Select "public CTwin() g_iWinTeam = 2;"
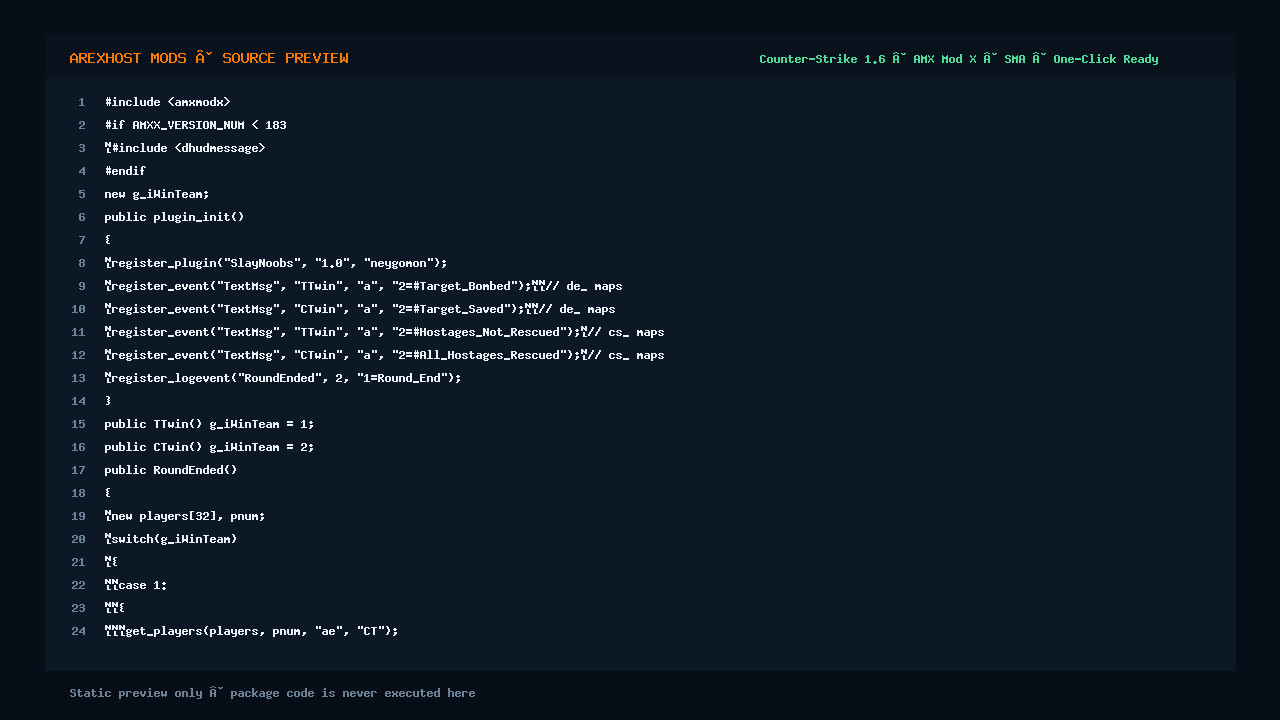The image size is (1280, 720). [209, 447]
